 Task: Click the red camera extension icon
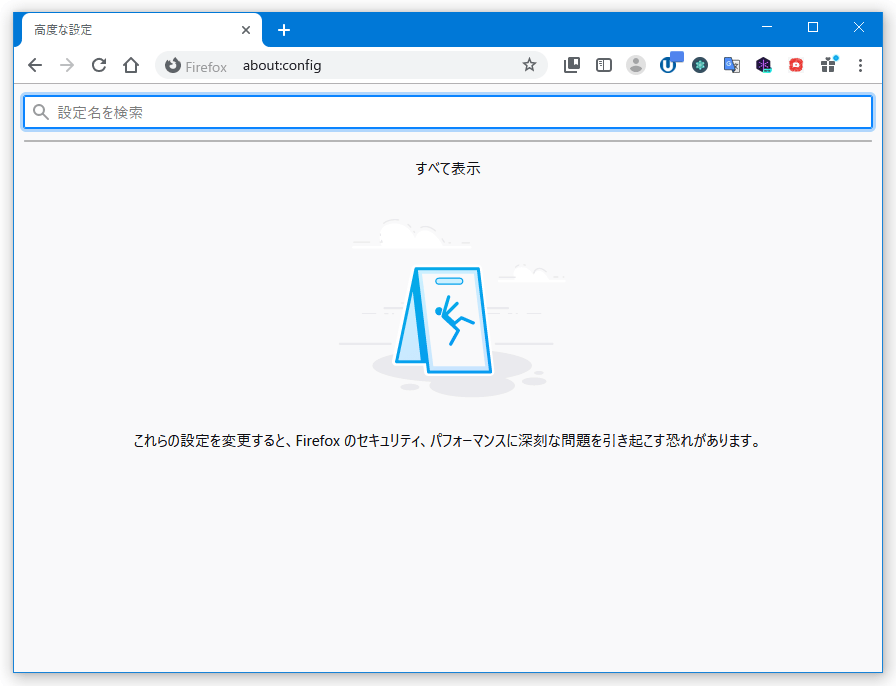tap(795, 65)
